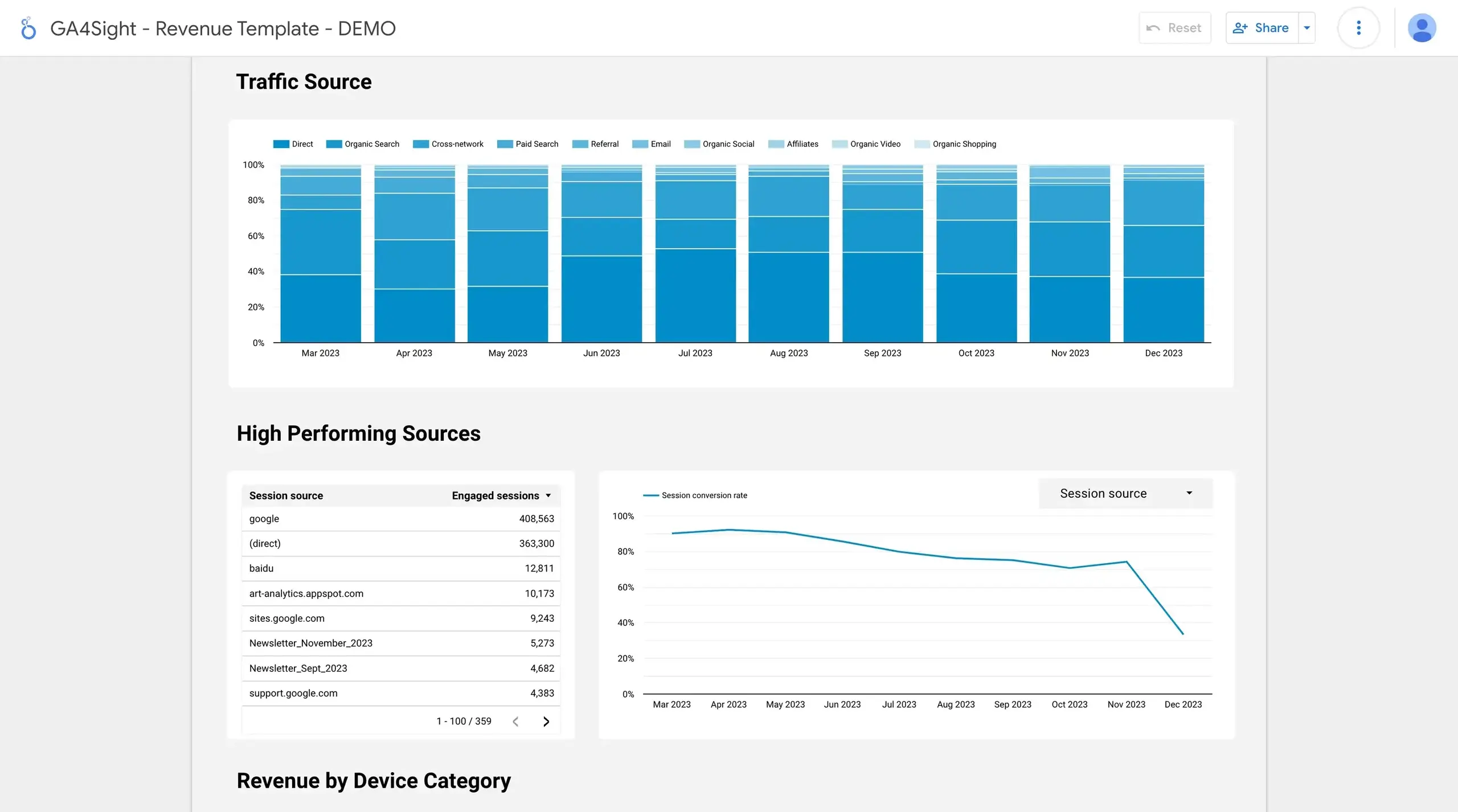Toggle Session conversion rate legend item
Image resolution: width=1458 pixels, height=812 pixels.
tap(695, 495)
